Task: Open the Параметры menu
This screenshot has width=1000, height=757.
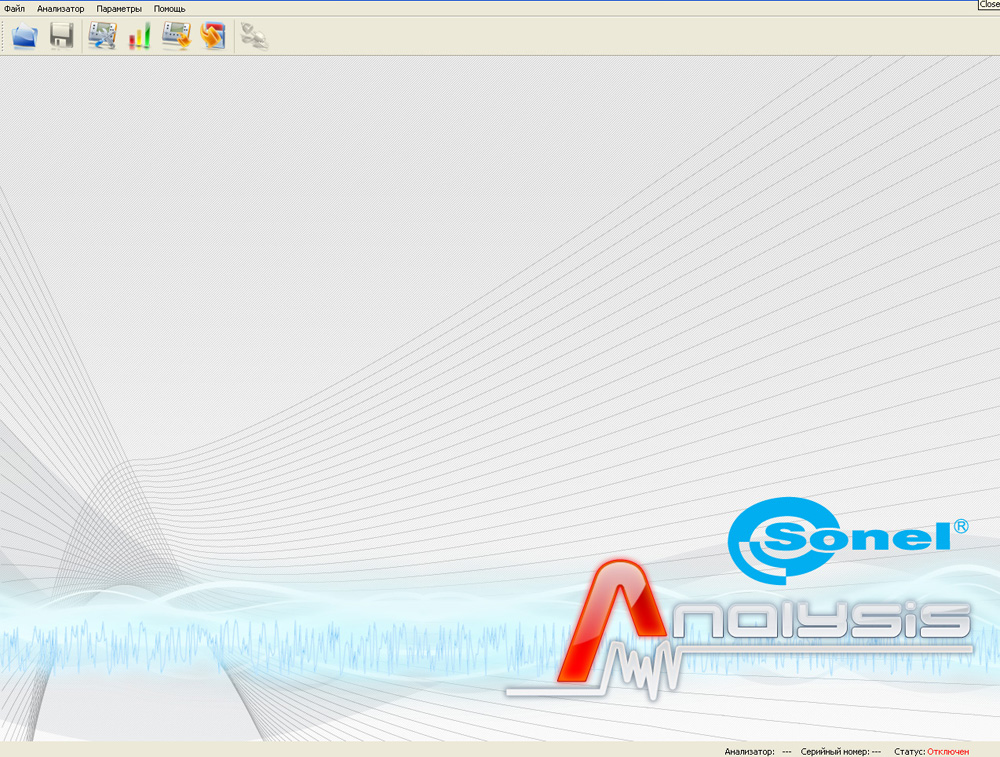Action: pyautogui.click(x=119, y=9)
